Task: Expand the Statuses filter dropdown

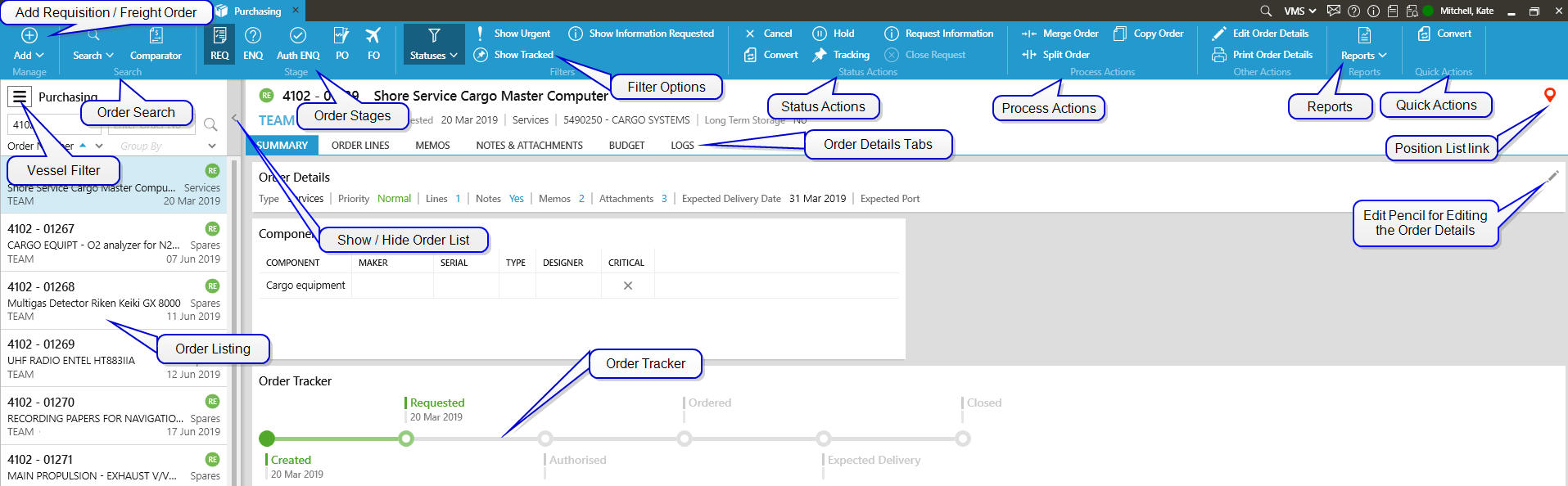Action: tap(434, 43)
